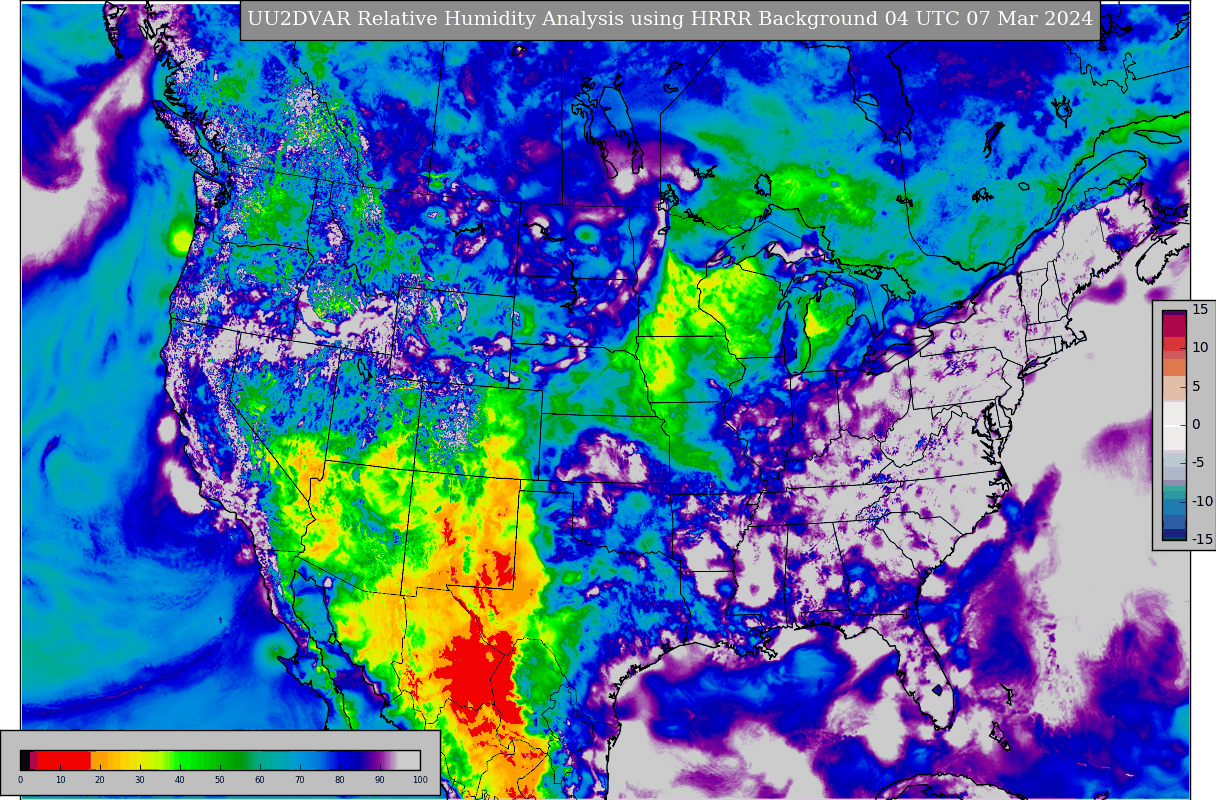The height and width of the screenshot is (800, 1216).
Task: Click the '30' label on humidity colorbar
Action: (x=140, y=780)
